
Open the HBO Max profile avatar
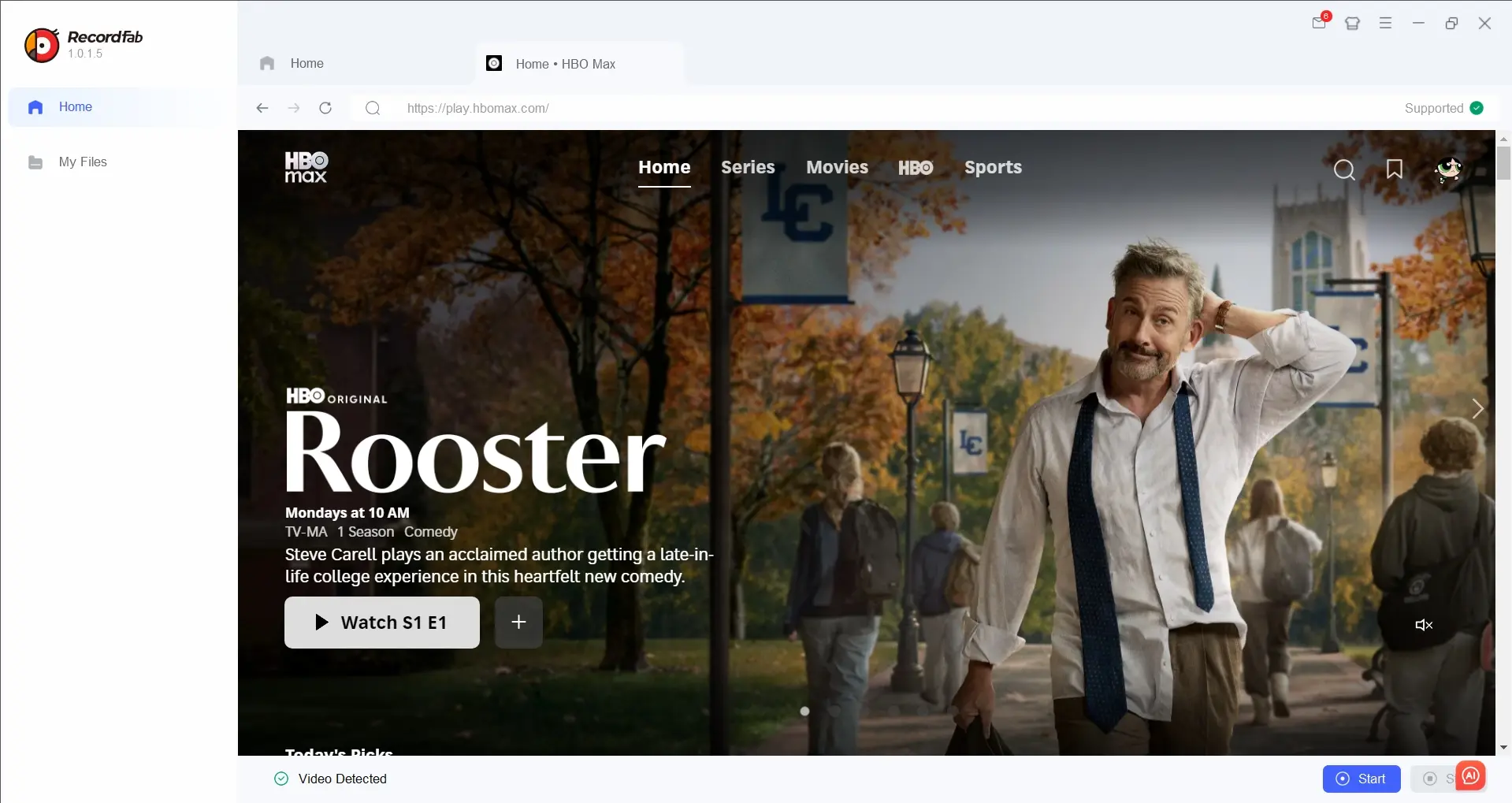tap(1448, 169)
